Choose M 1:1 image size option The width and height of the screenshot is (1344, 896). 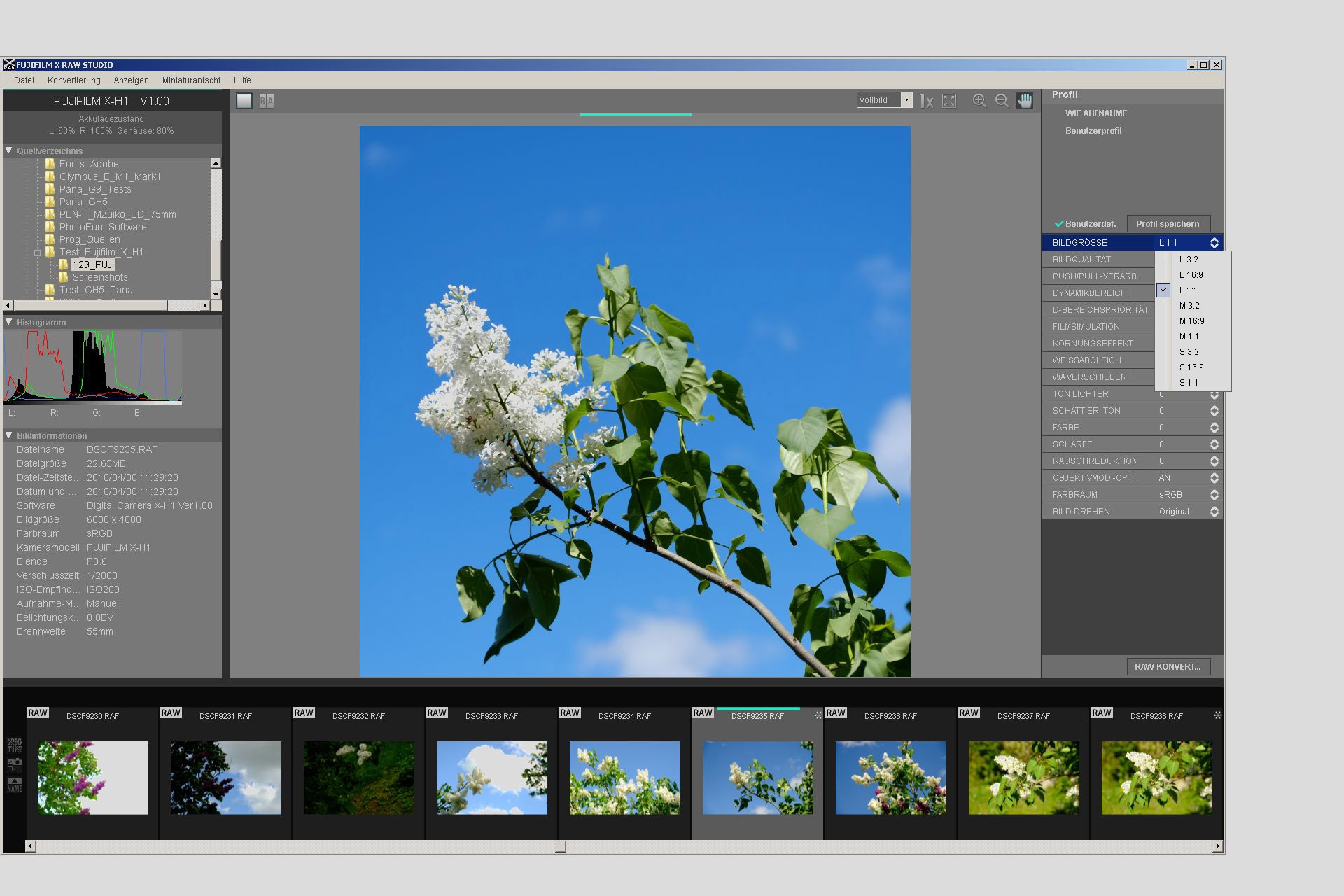(1193, 337)
